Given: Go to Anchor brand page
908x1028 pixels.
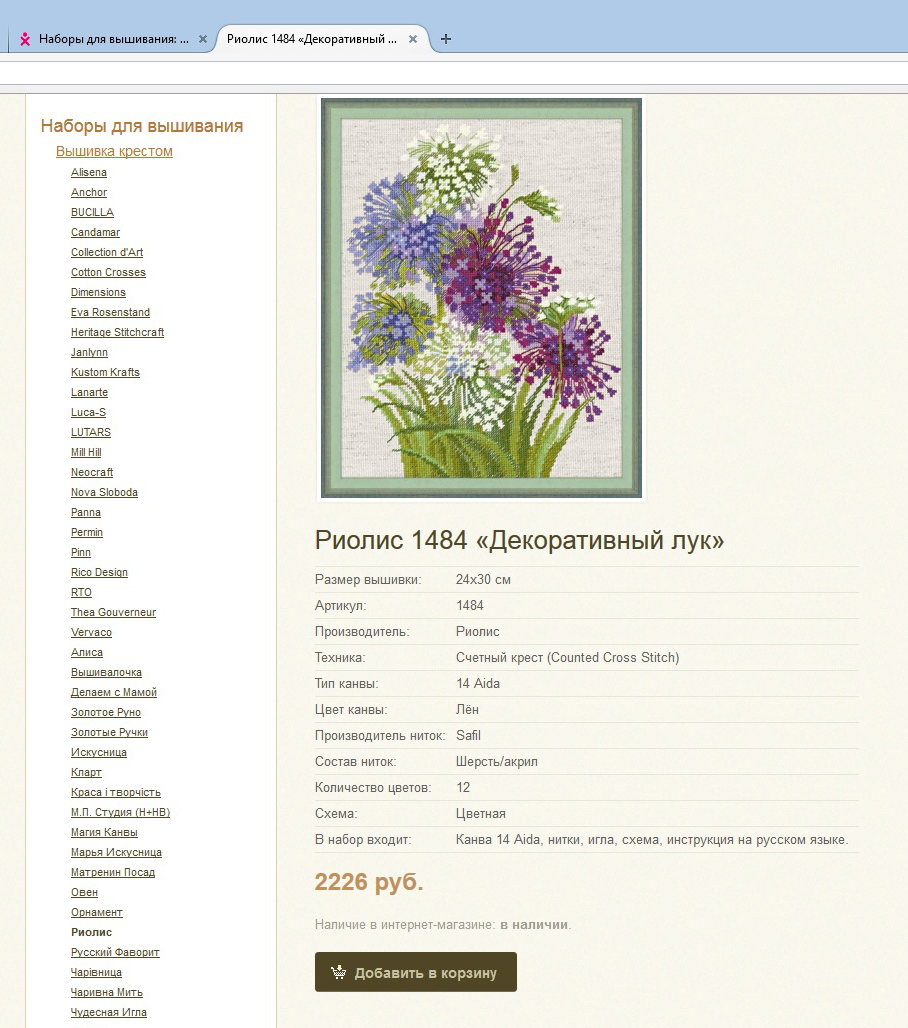Looking at the screenshot, I should pos(89,192).
